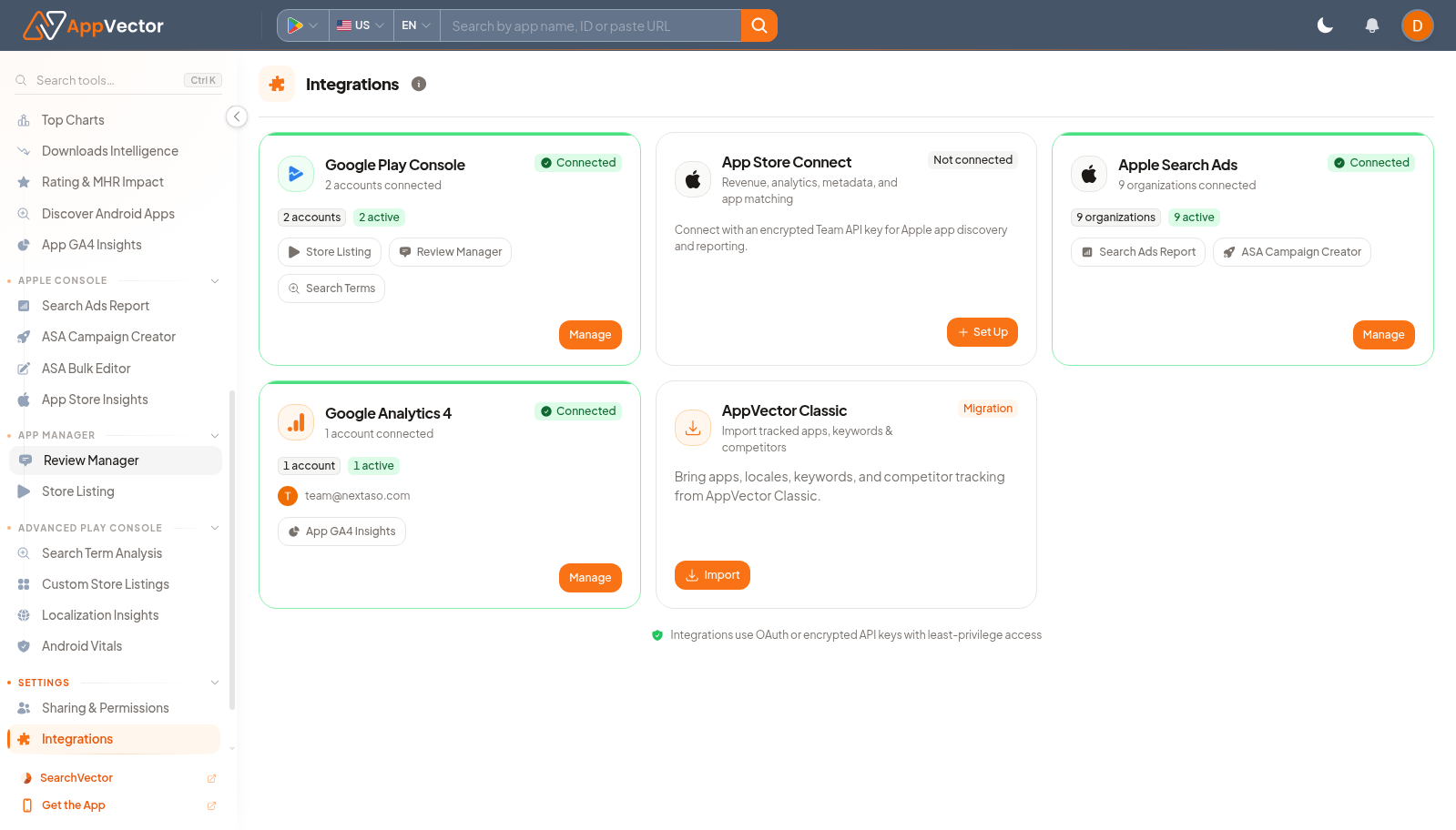This screenshot has height=830, width=1456.
Task: Open Search Terms chip
Action: (x=331, y=288)
